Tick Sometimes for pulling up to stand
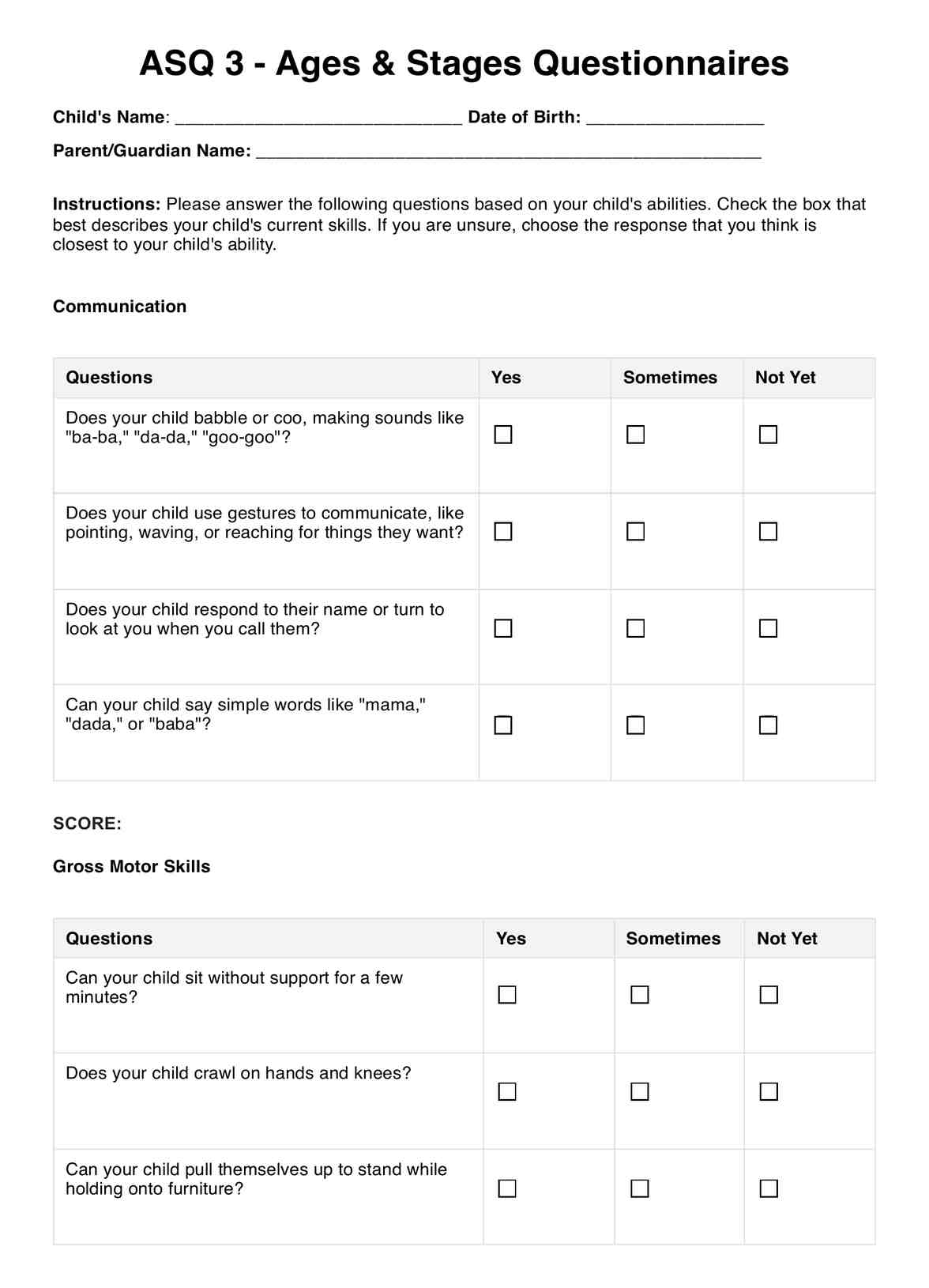The width and height of the screenshot is (929, 1288). pos(640,1188)
